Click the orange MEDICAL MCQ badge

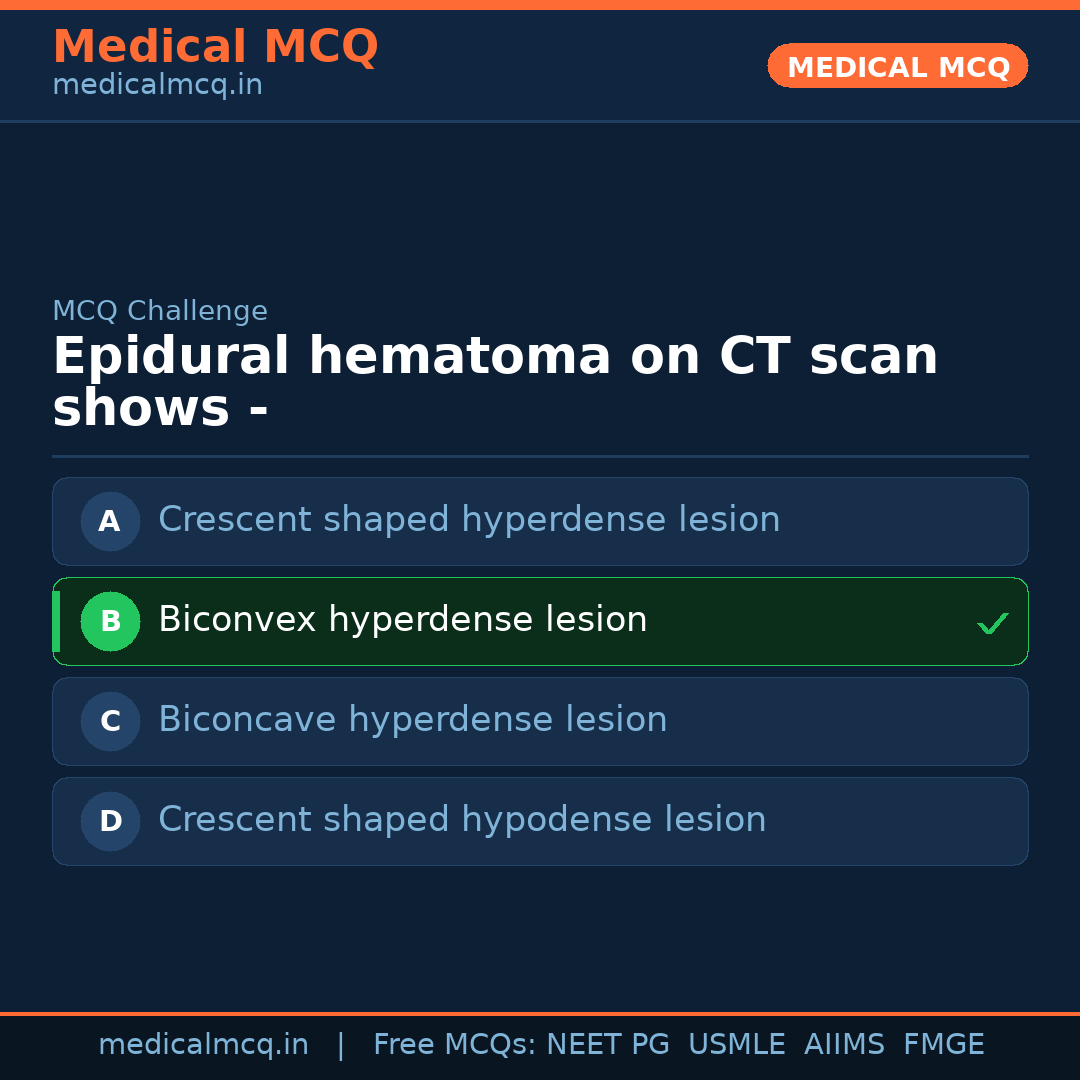click(x=898, y=66)
